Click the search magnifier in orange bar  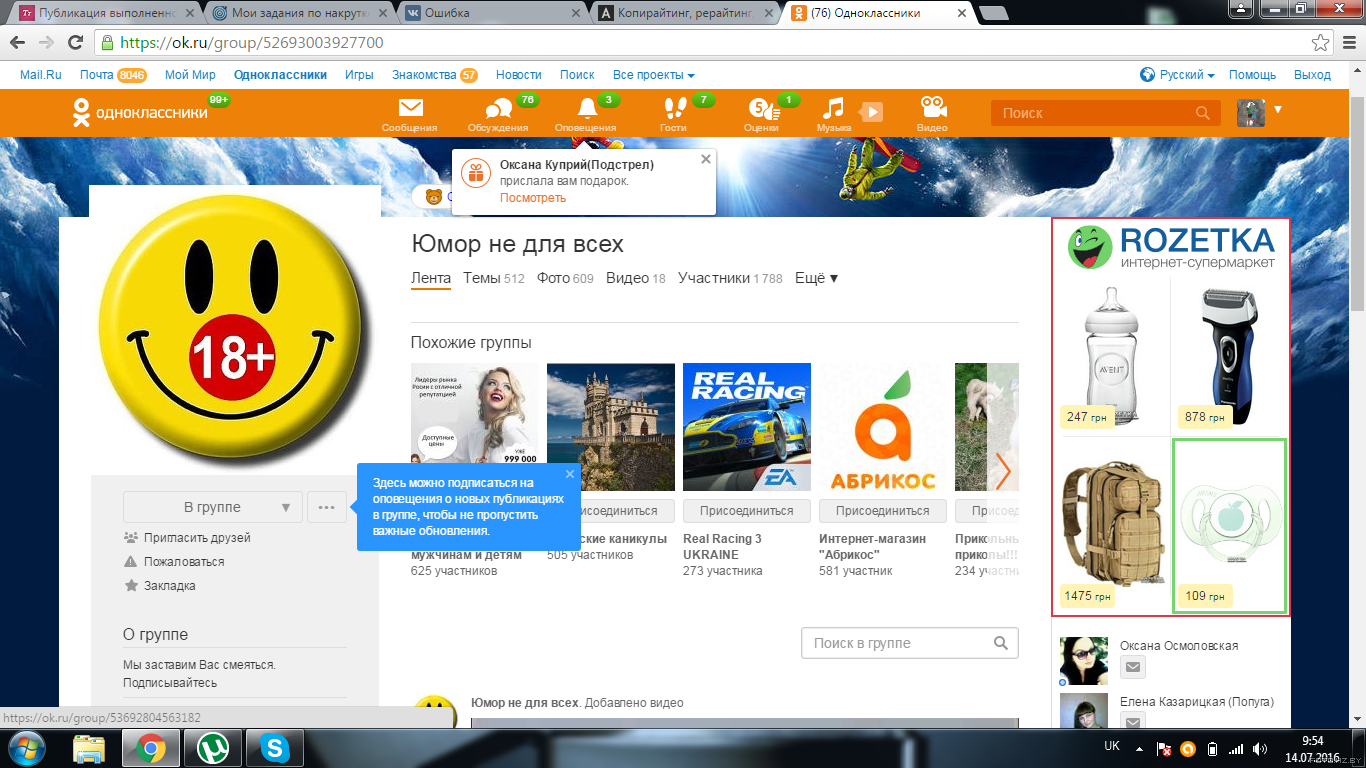click(x=1203, y=113)
